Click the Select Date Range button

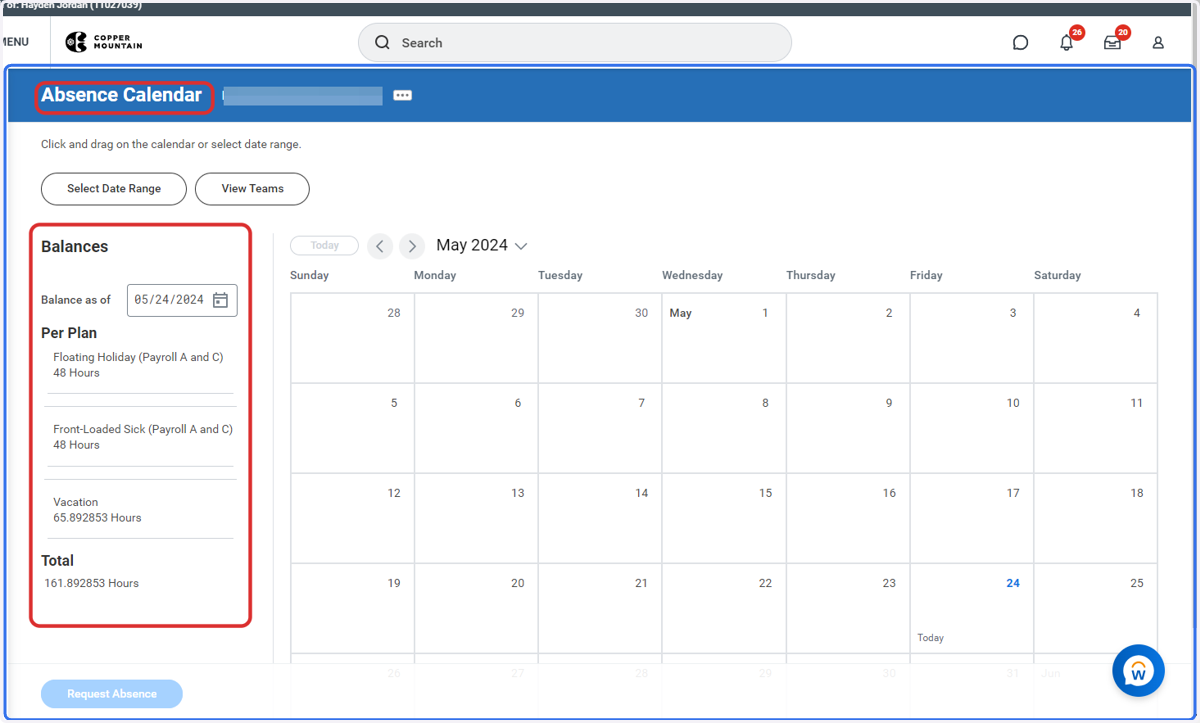[x=114, y=188]
